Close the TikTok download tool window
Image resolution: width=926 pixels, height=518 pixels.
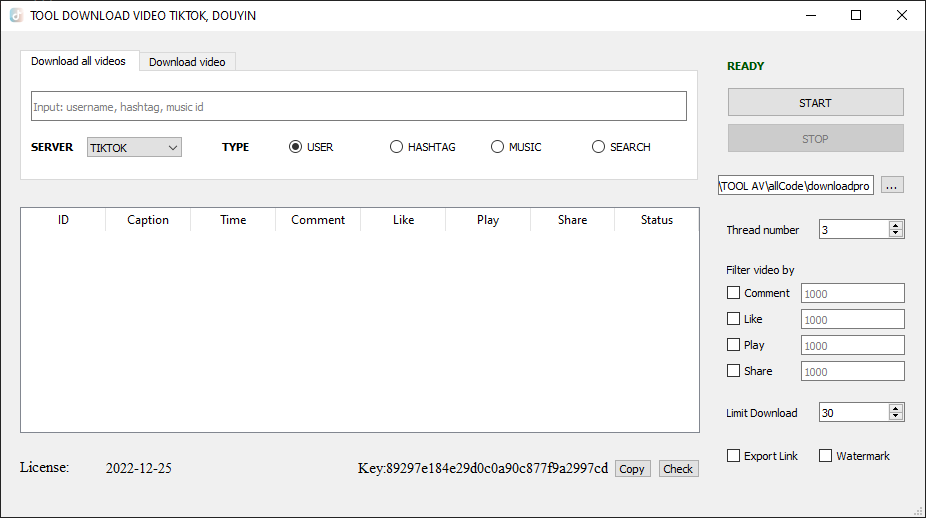click(902, 15)
